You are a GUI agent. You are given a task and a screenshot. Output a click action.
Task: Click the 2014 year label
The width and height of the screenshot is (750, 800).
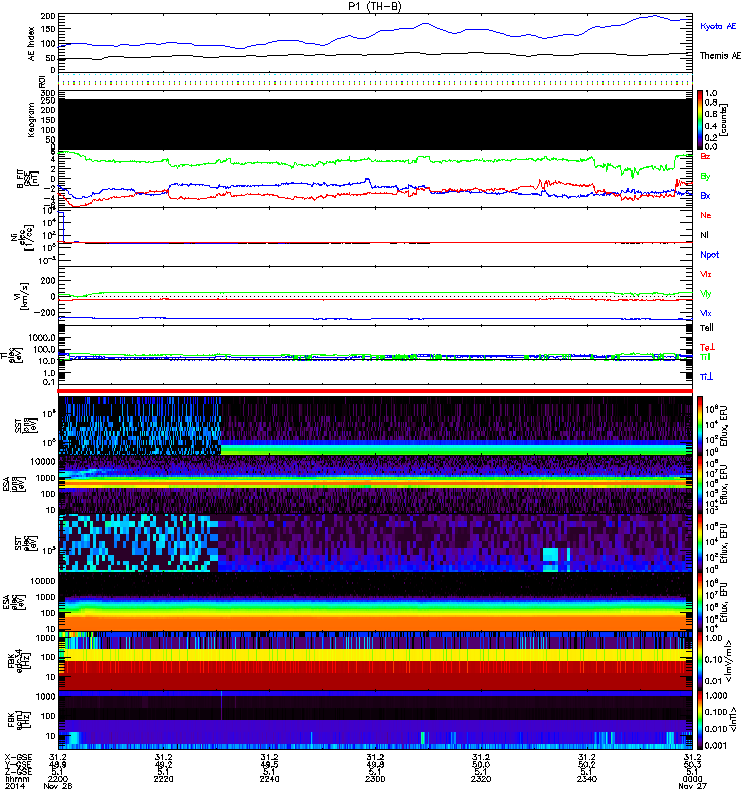(14, 786)
